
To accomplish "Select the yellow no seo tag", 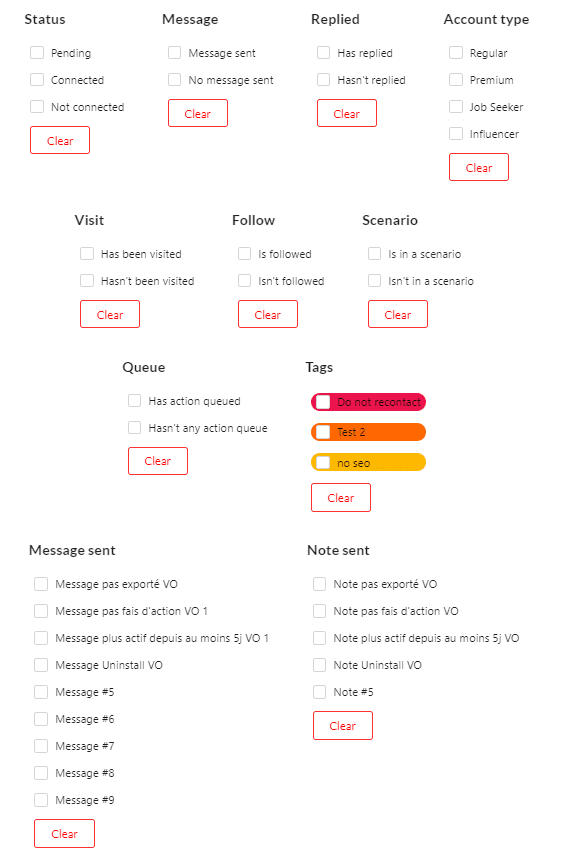I will (368, 462).
